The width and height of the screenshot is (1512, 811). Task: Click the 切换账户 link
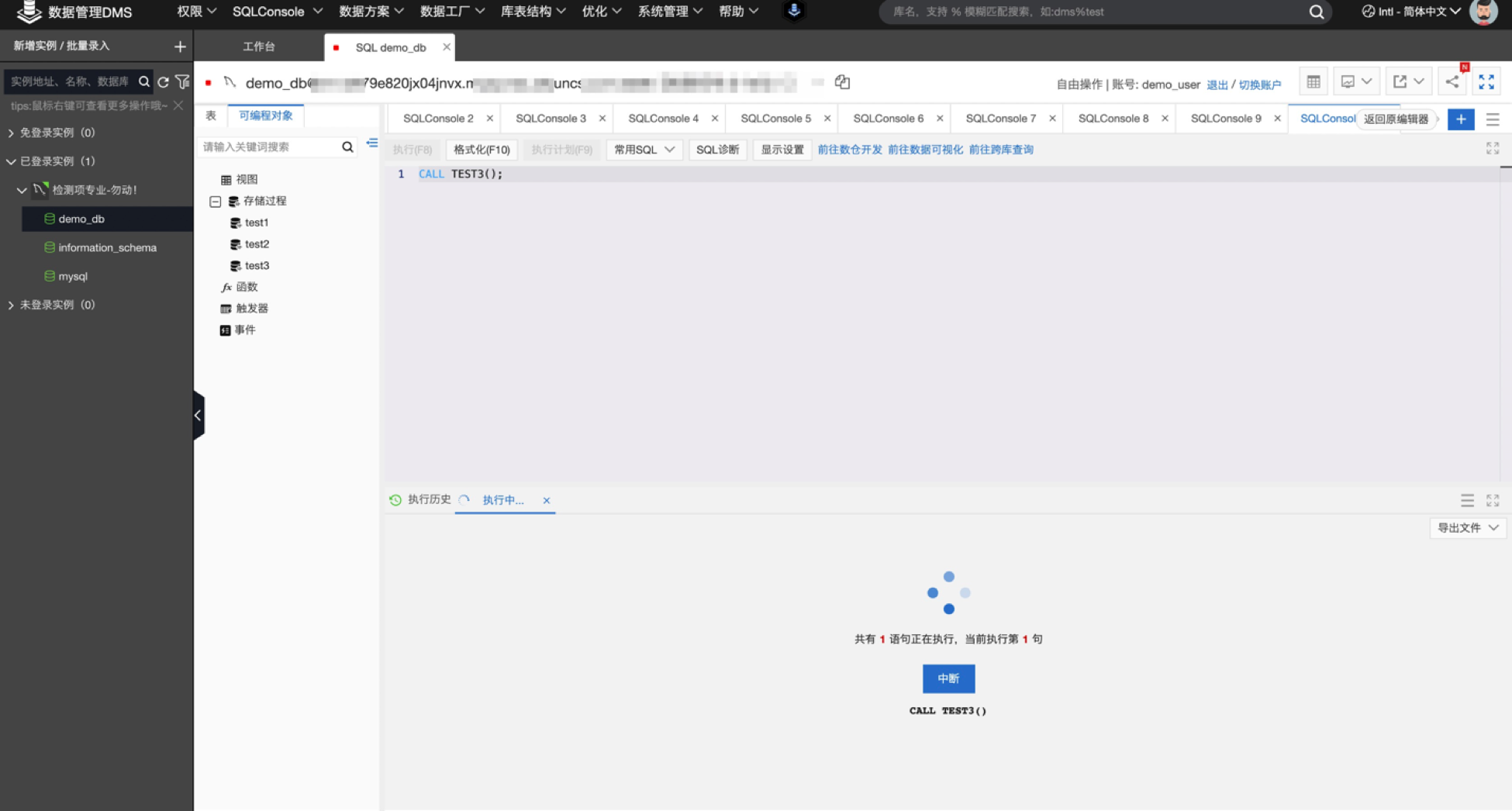1259,85
